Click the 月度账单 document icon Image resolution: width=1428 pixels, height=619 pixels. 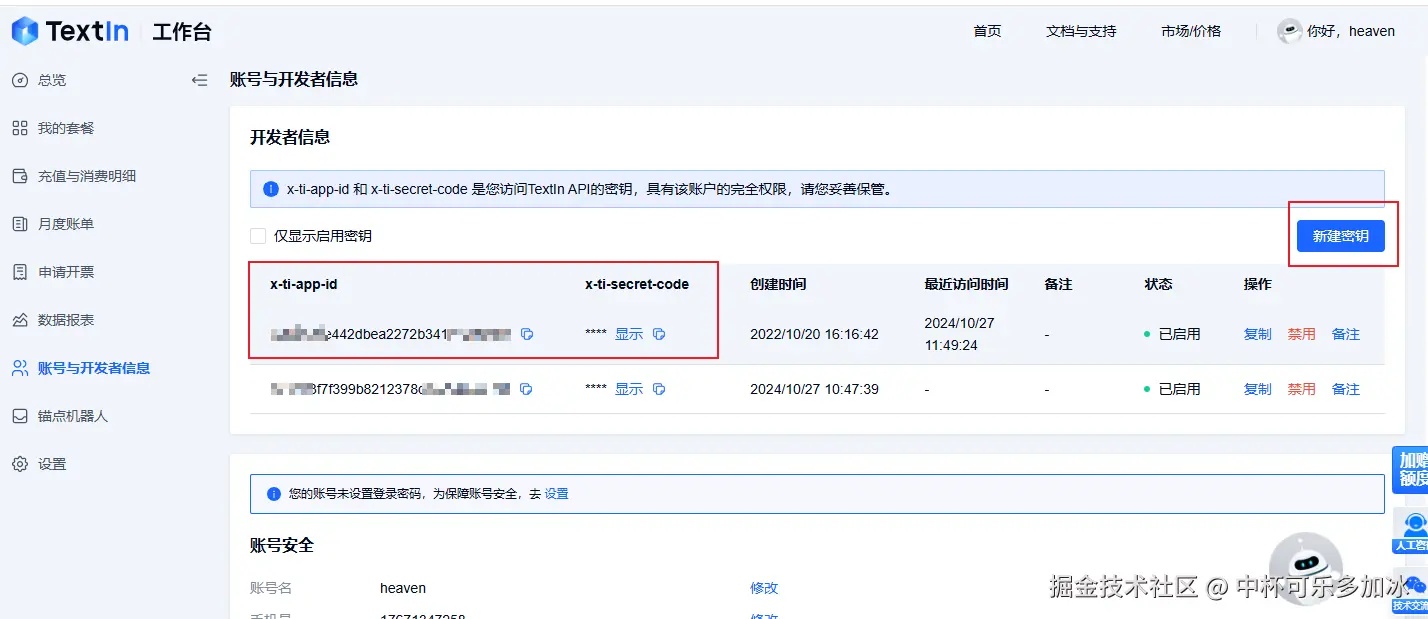[20, 224]
